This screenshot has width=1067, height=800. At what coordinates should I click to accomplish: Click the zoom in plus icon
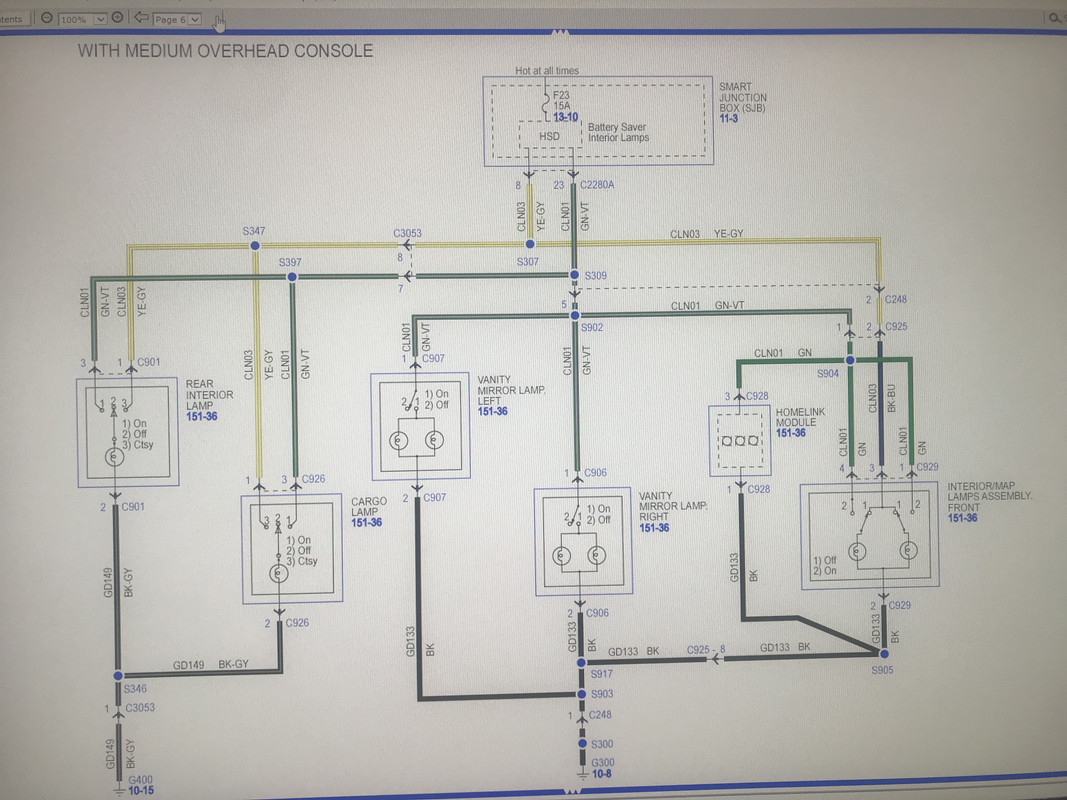117,17
